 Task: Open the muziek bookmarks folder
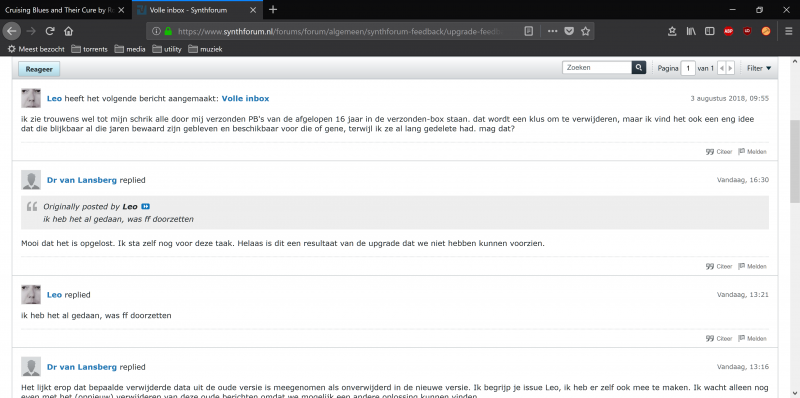pyautogui.click(x=205, y=49)
